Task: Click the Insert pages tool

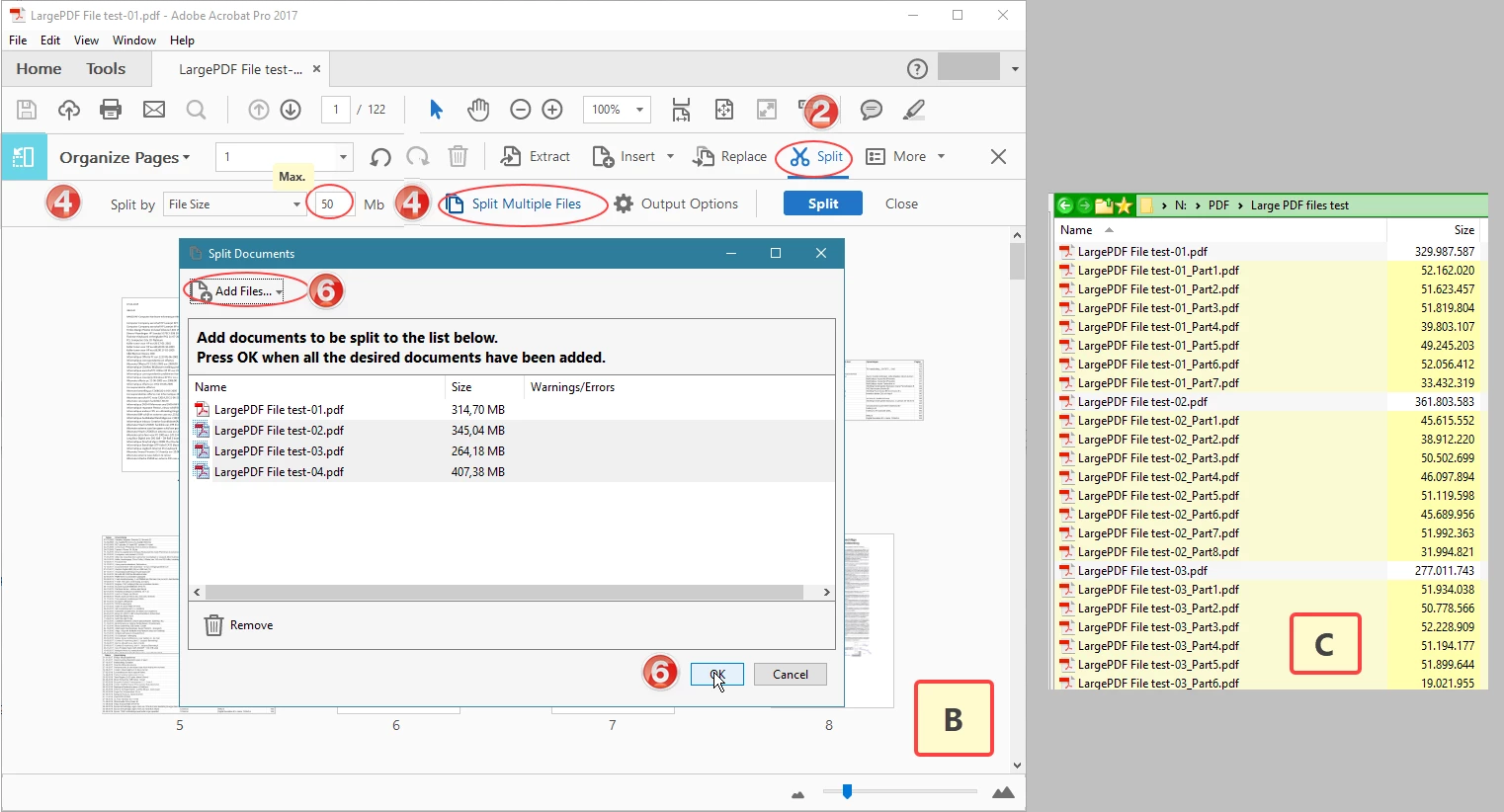Action: [632, 156]
